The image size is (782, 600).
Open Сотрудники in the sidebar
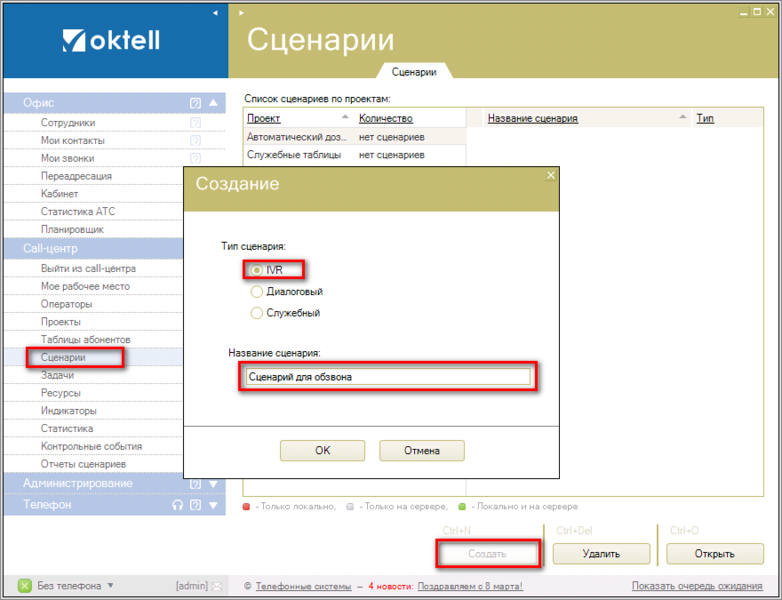68,123
